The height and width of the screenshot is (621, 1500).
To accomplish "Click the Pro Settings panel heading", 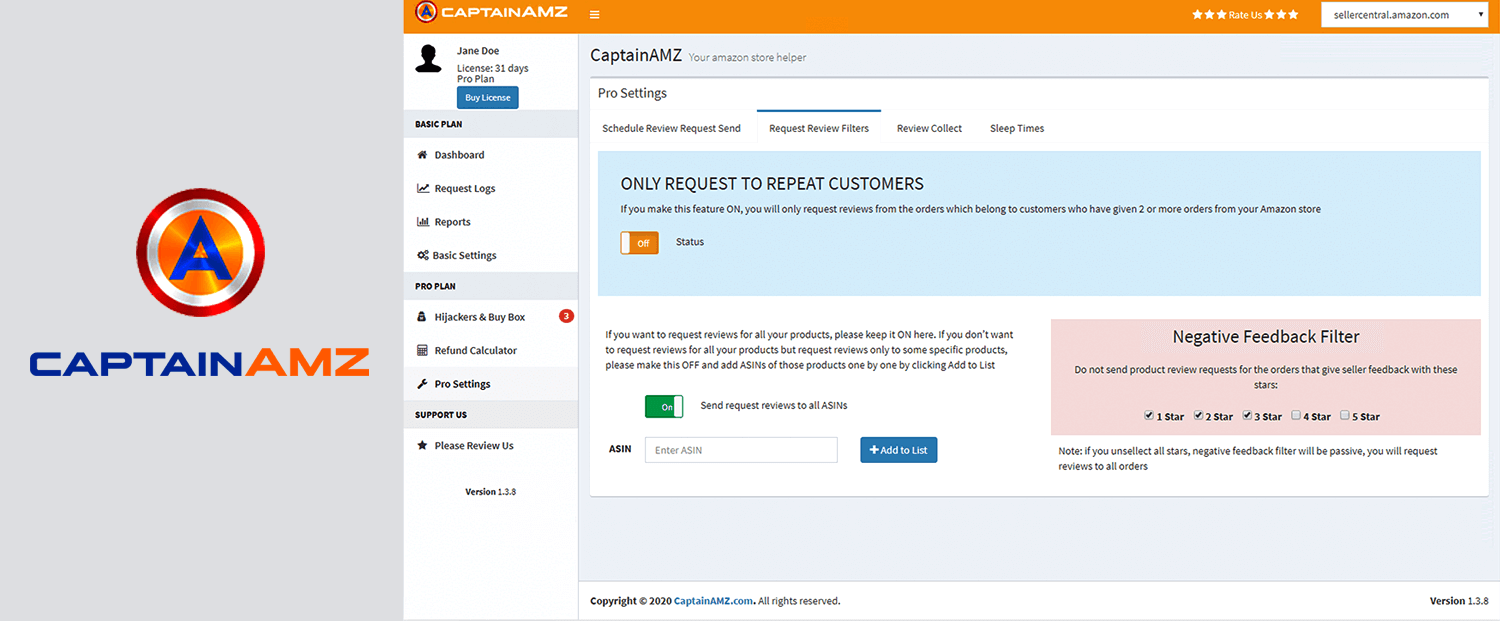I will (x=632, y=93).
